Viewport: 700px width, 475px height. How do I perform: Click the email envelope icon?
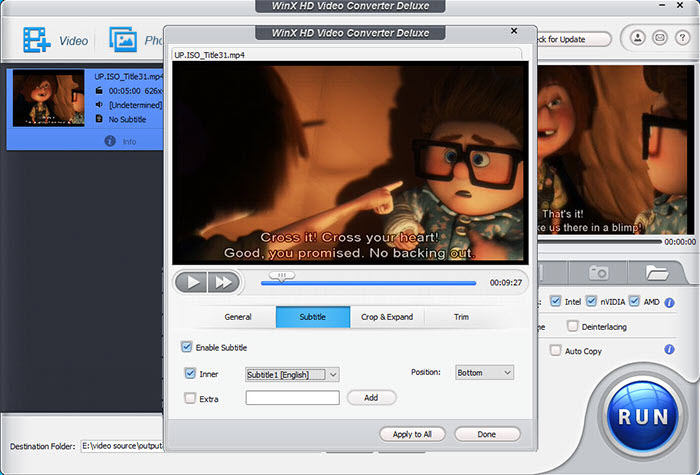(660, 38)
